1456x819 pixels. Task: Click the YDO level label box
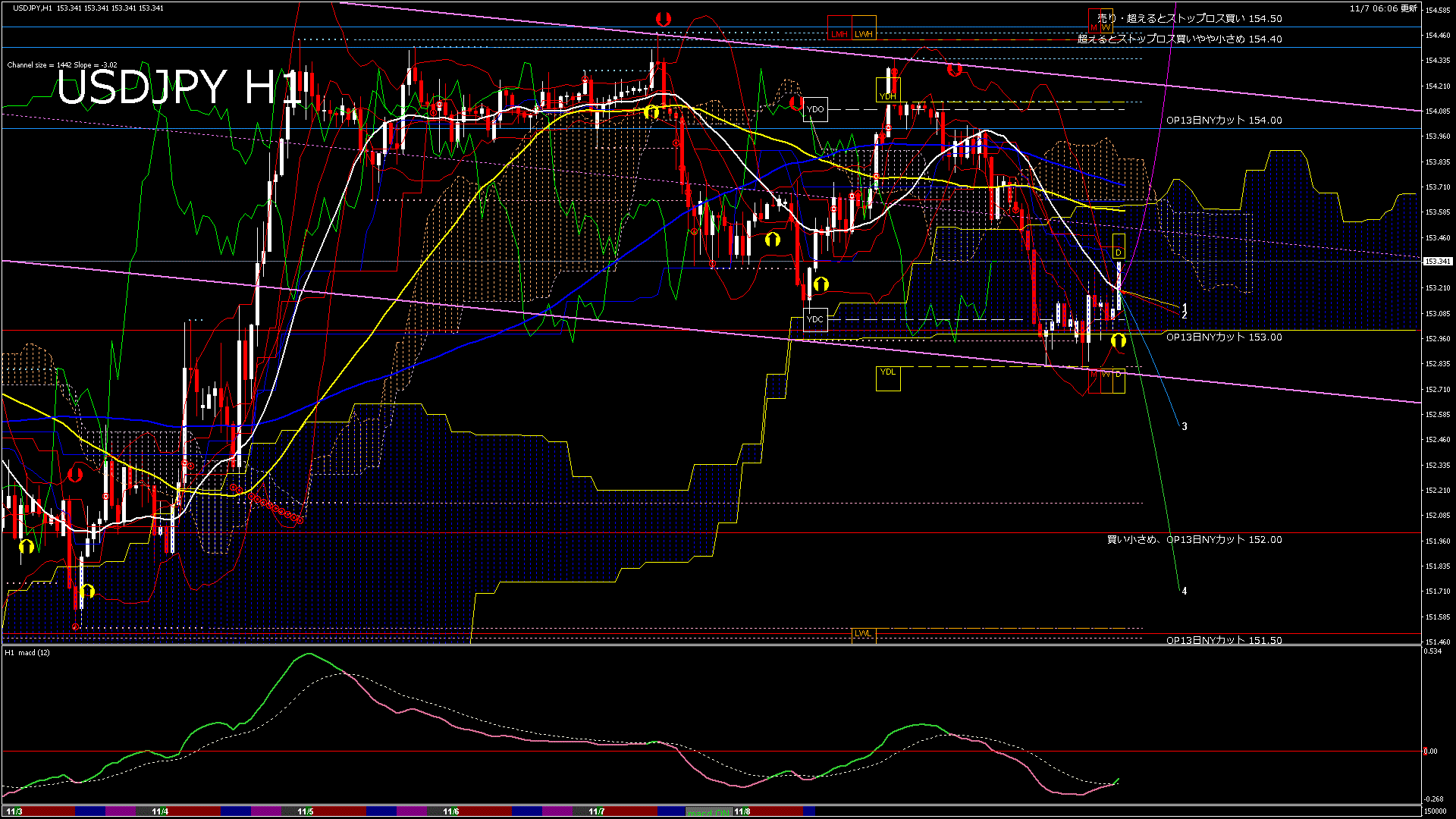[x=815, y=109]
